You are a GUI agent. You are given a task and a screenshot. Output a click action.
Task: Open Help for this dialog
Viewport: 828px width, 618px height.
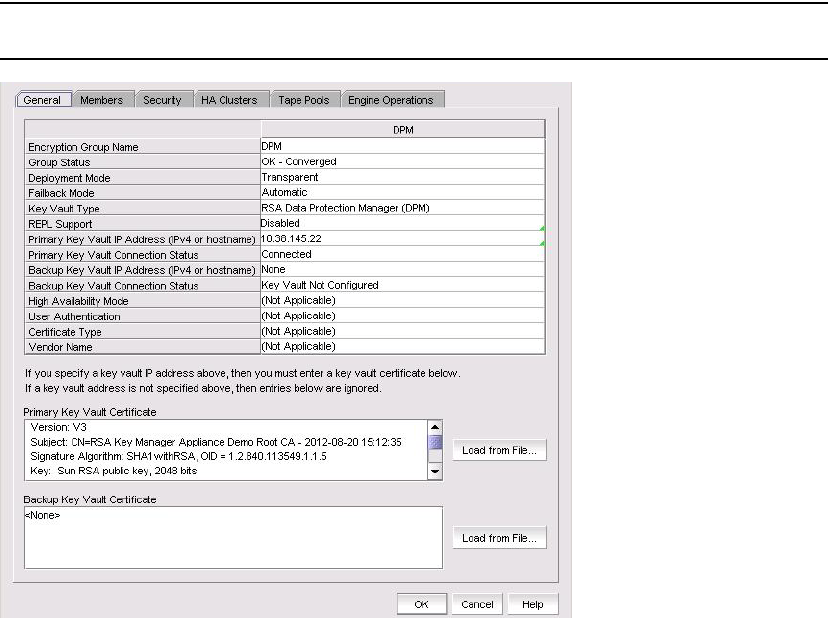[533, 604]
